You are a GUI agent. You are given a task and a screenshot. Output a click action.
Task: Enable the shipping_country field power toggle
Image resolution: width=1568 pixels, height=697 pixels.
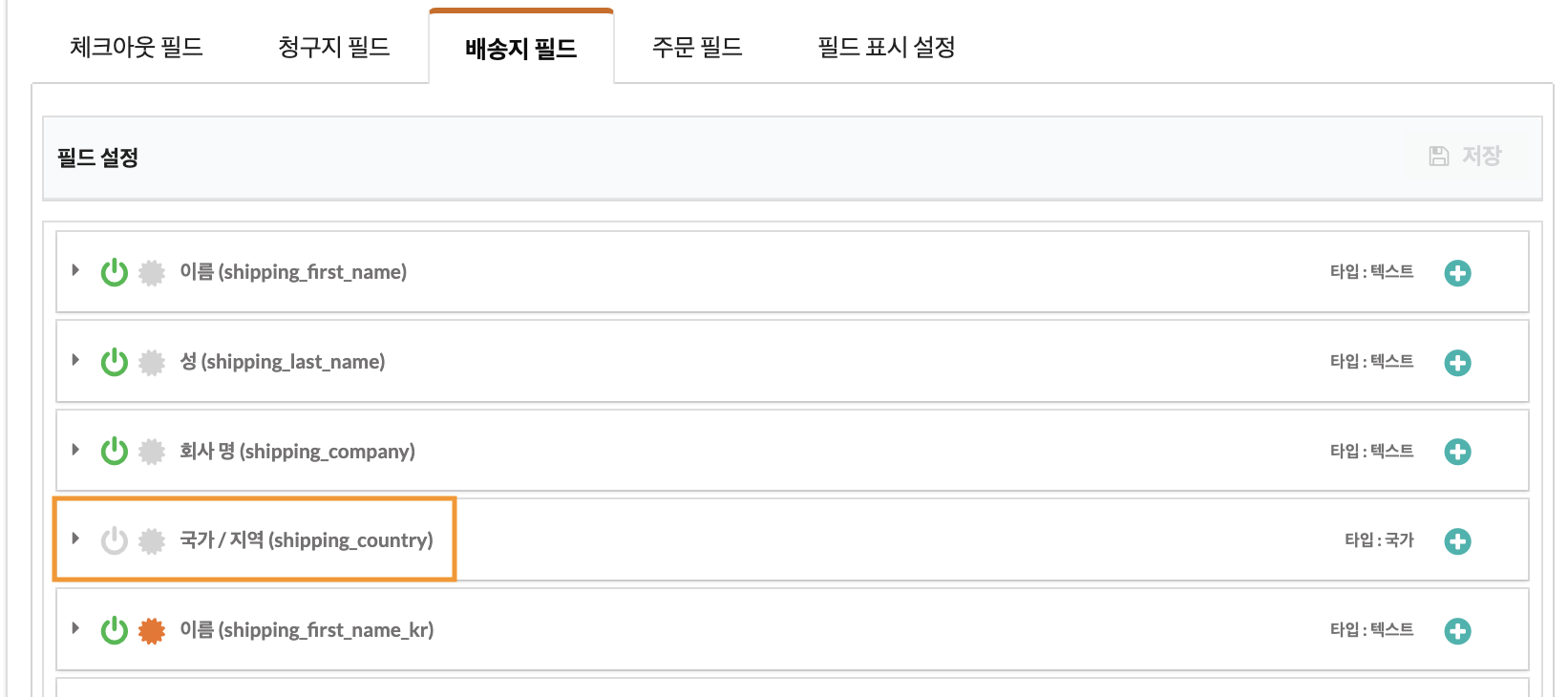coord(115,540)
